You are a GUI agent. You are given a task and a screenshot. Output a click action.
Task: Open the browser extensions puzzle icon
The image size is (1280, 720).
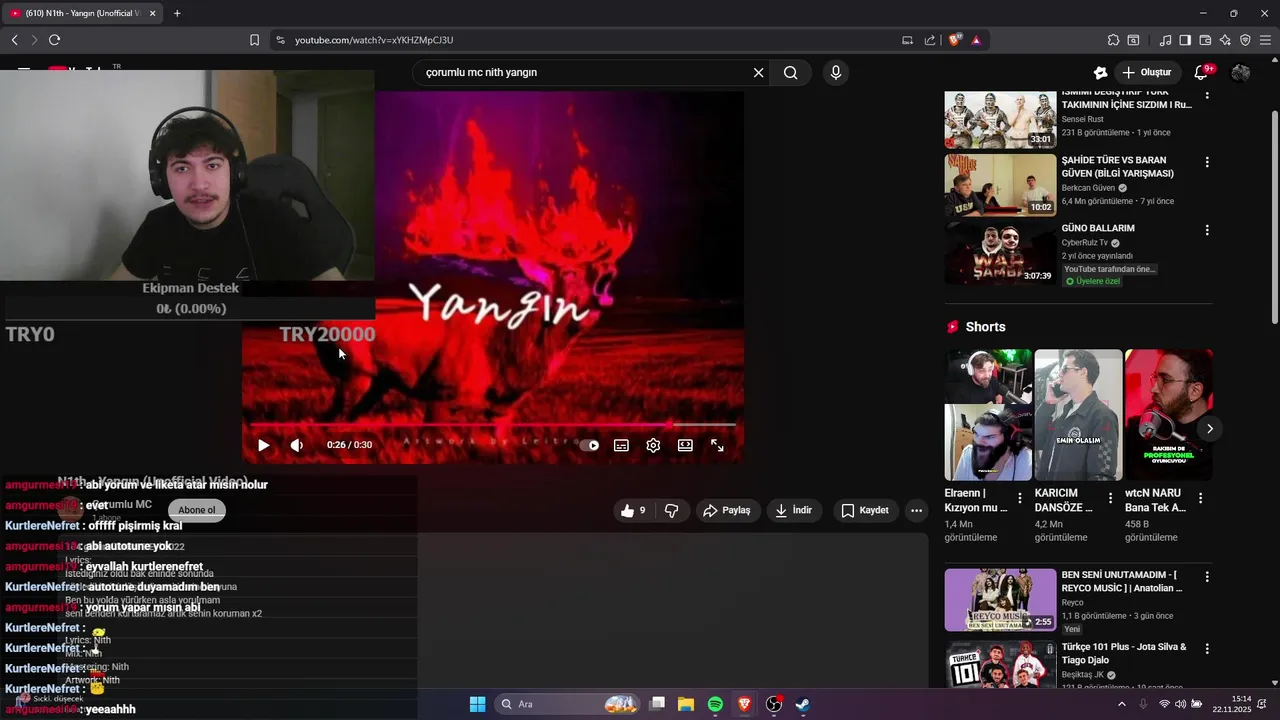[1113, 40]
